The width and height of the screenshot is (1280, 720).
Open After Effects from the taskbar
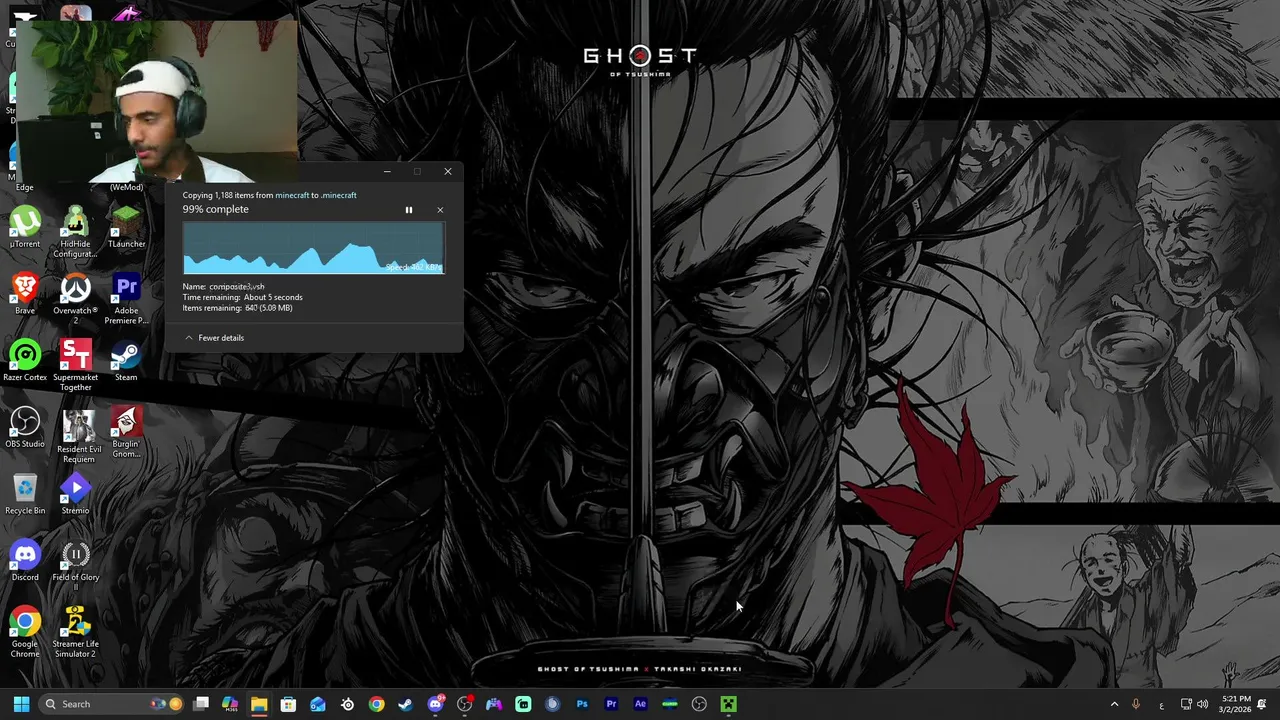pyautogui.click(x=640, y=704)
